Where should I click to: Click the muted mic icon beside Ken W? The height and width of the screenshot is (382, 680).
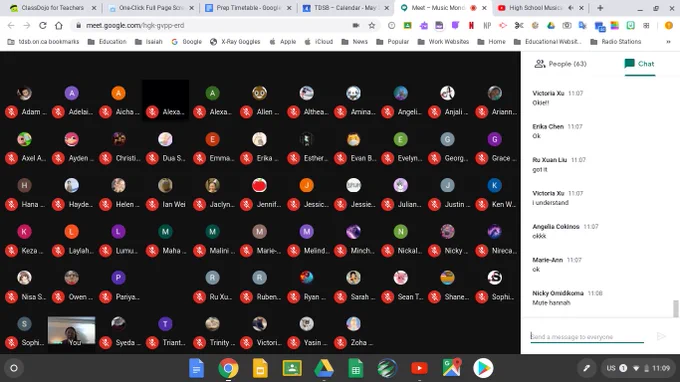[481, 204]
